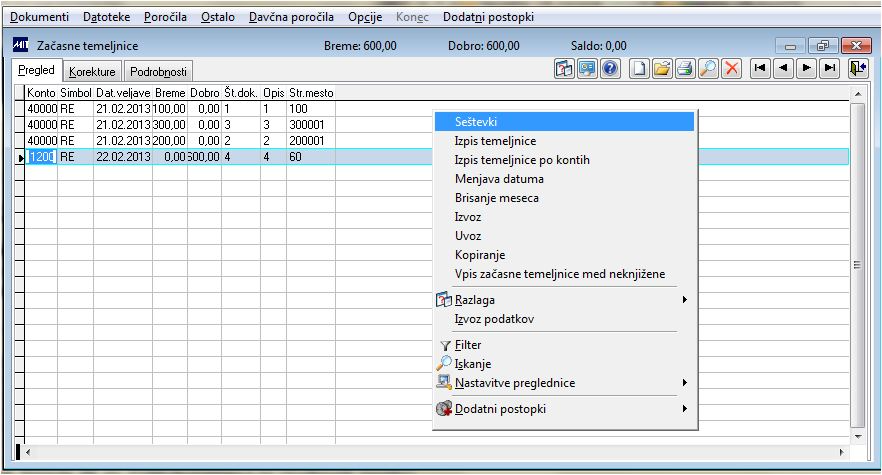Select Kopiranje menu entry
This screenshot has height=475, width=882.
564,255
